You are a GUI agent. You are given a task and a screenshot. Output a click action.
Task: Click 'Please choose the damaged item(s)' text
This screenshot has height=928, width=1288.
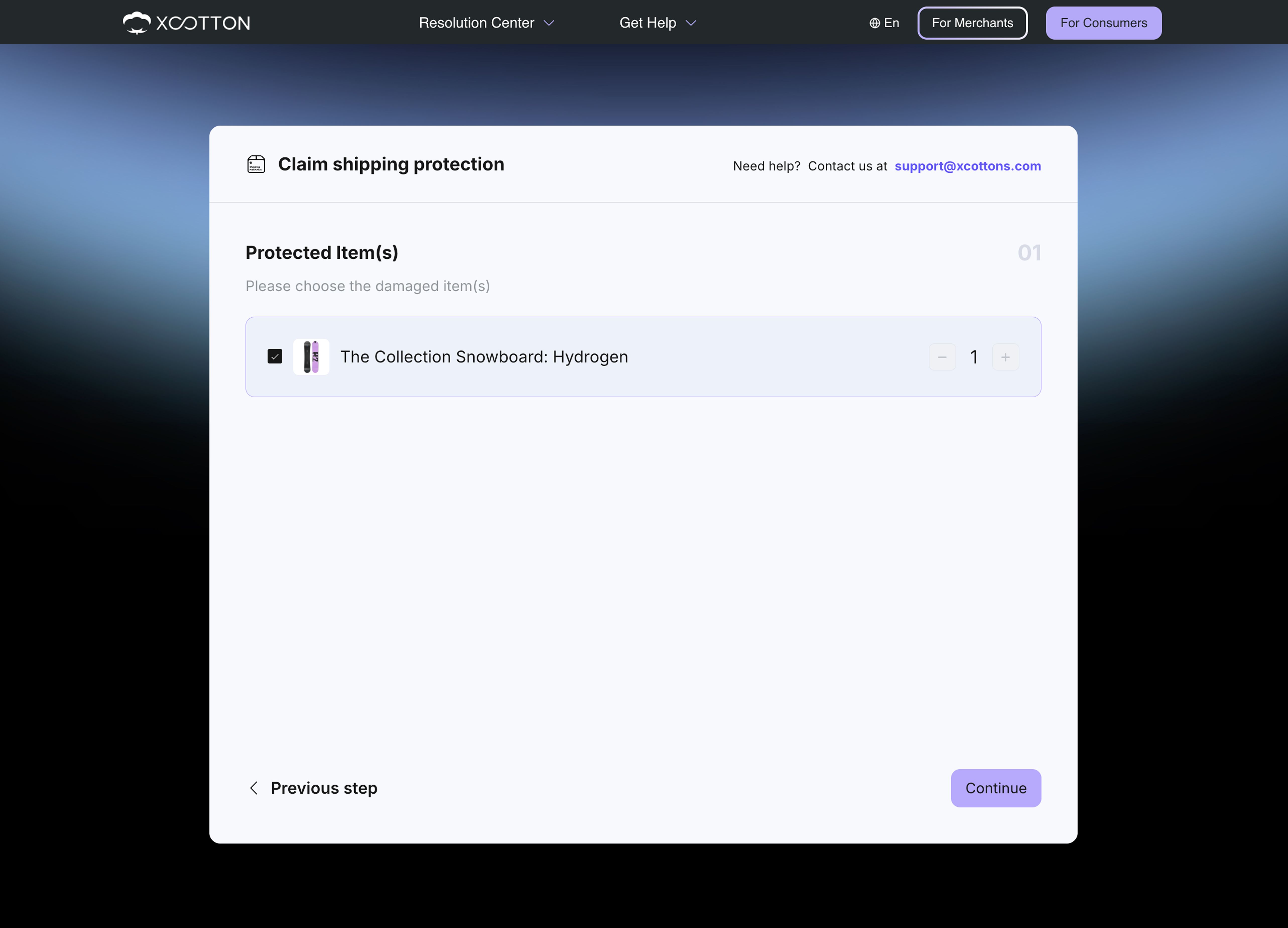point(367,286)
